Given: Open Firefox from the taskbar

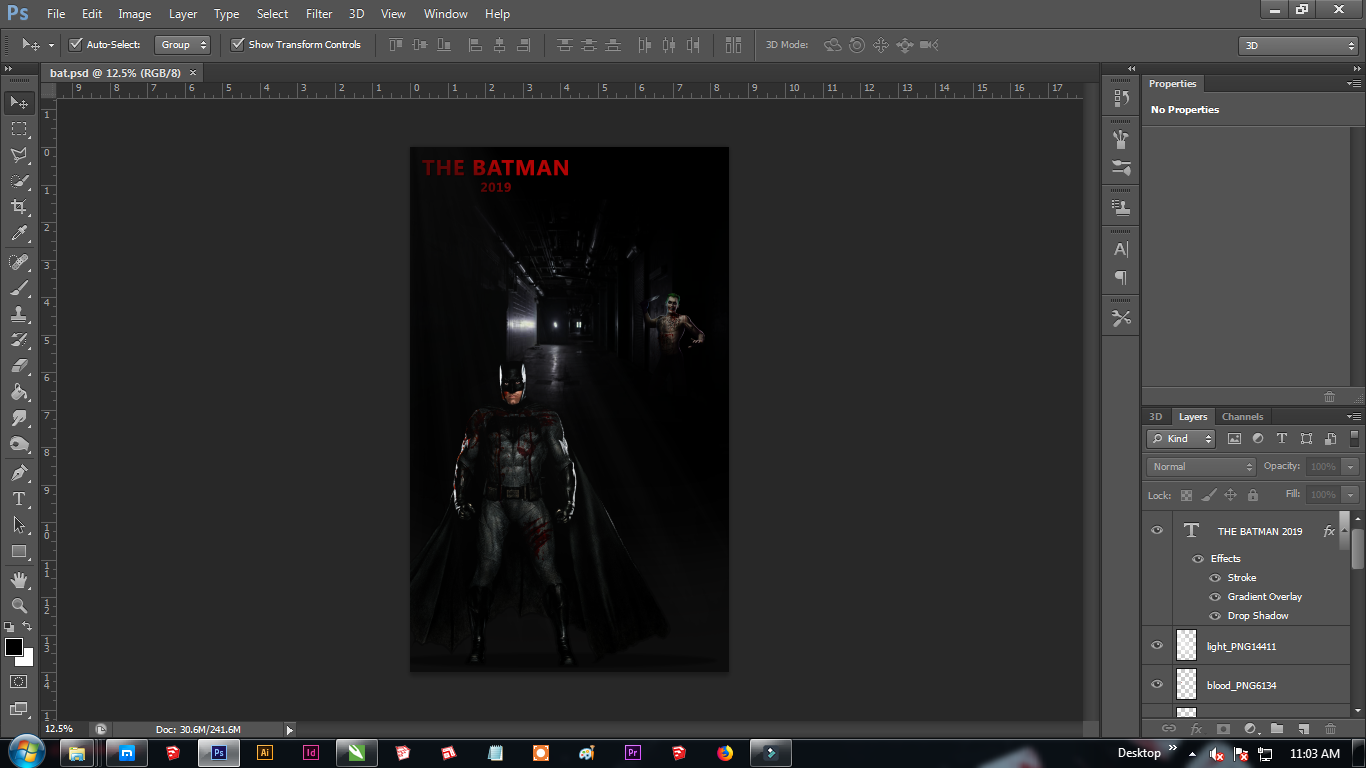Looking at the screenshot, I should click(x=725, y=753).
